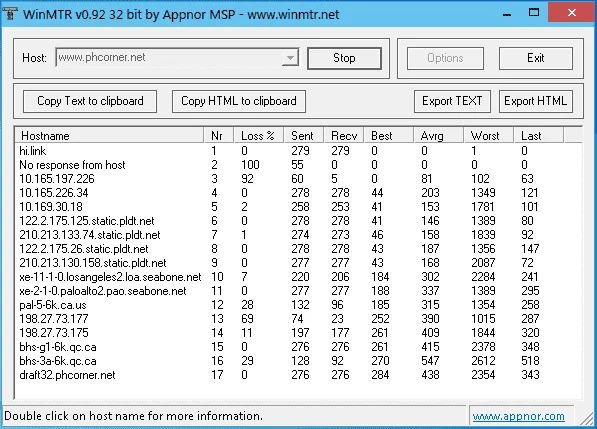
Task: Click loss value 92 for 10.165.197.226
Action: [x=247, y=179]
